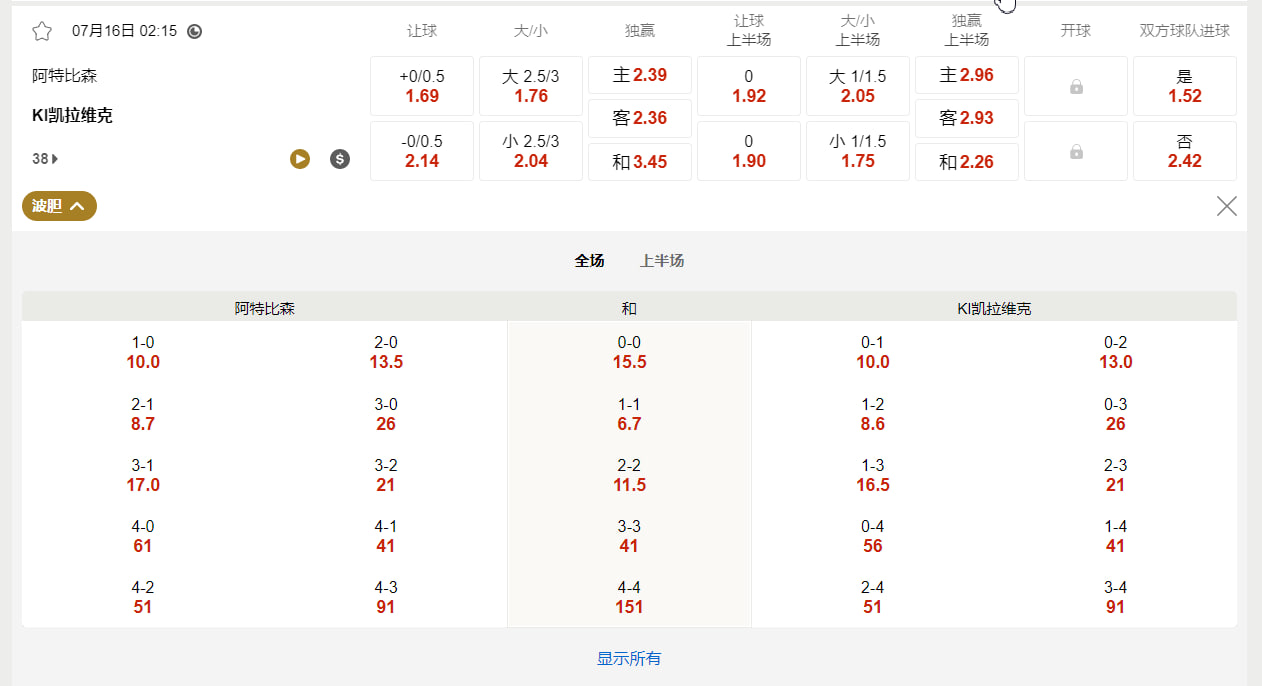
Task: Open the dollar cash-out icon
Action: [x=340, y=158]
